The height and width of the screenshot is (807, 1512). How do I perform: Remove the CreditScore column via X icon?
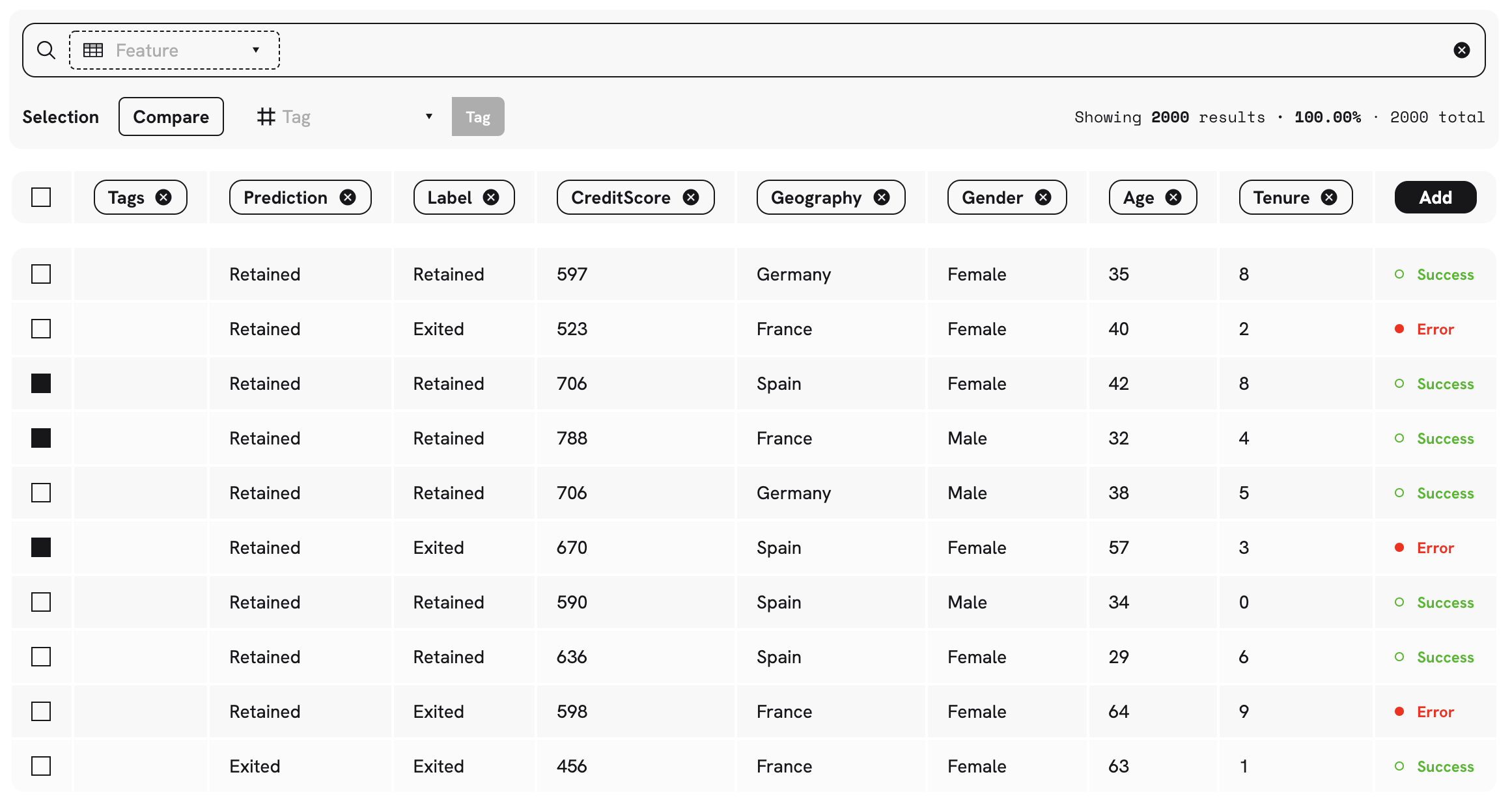tap(691, 197)
